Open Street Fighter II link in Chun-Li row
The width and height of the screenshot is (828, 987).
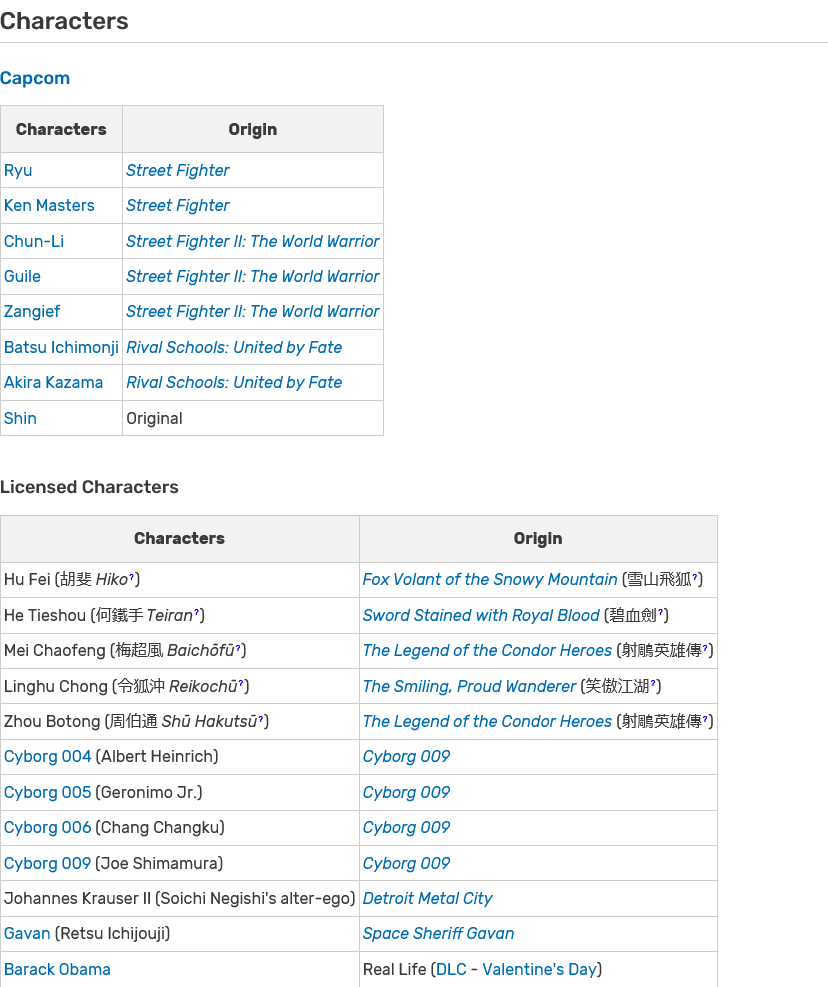coord(253,241)
